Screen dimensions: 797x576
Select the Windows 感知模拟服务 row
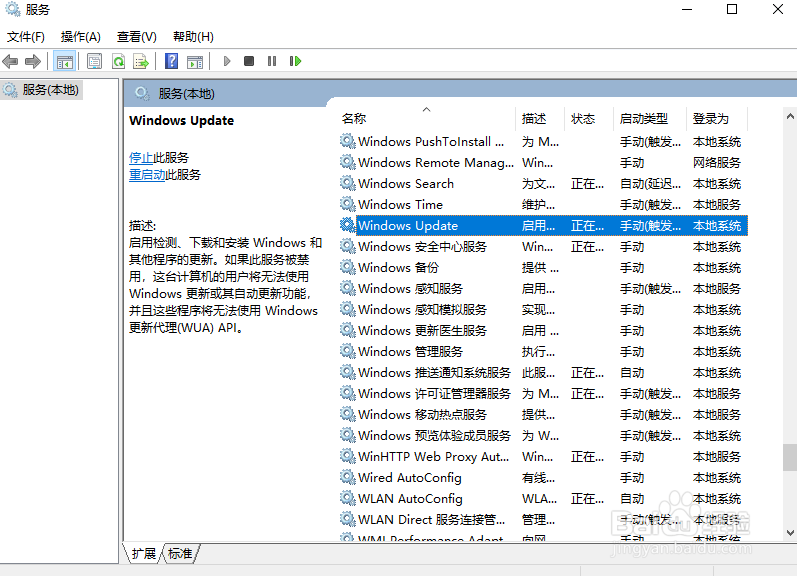pyautogui.click(x=543, y=310)
